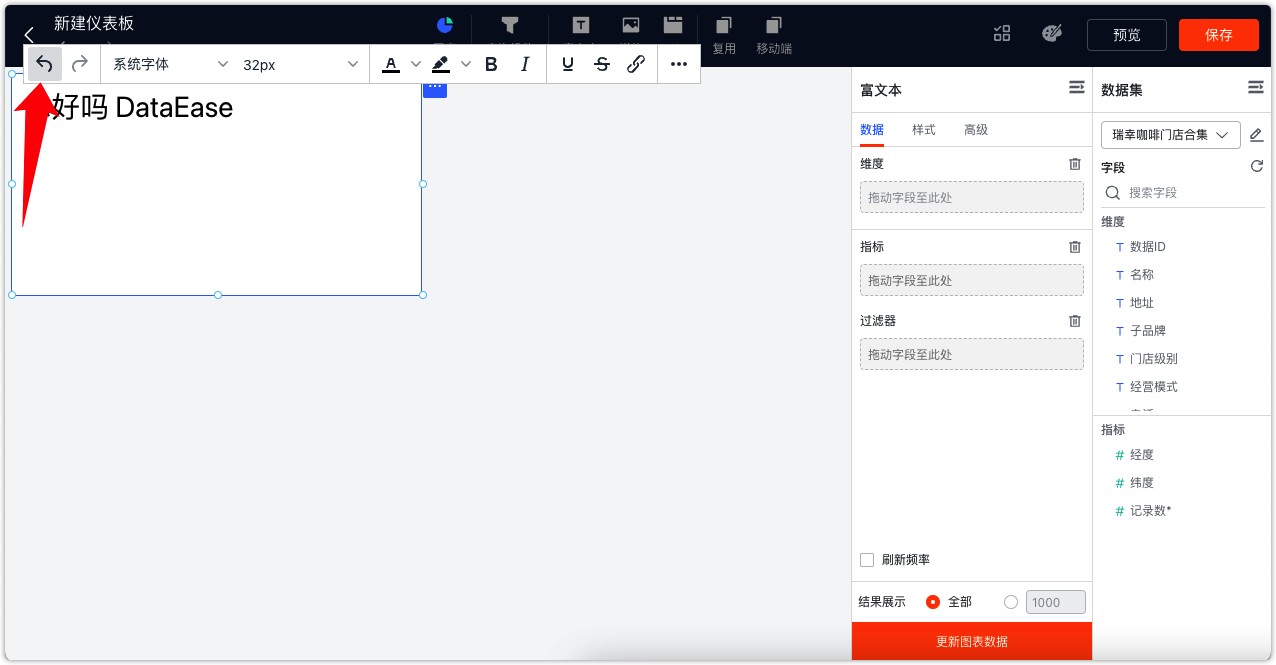Select the filter component tool in top toolbar
Screen dimensions: 1276x665
click(510, 27)
